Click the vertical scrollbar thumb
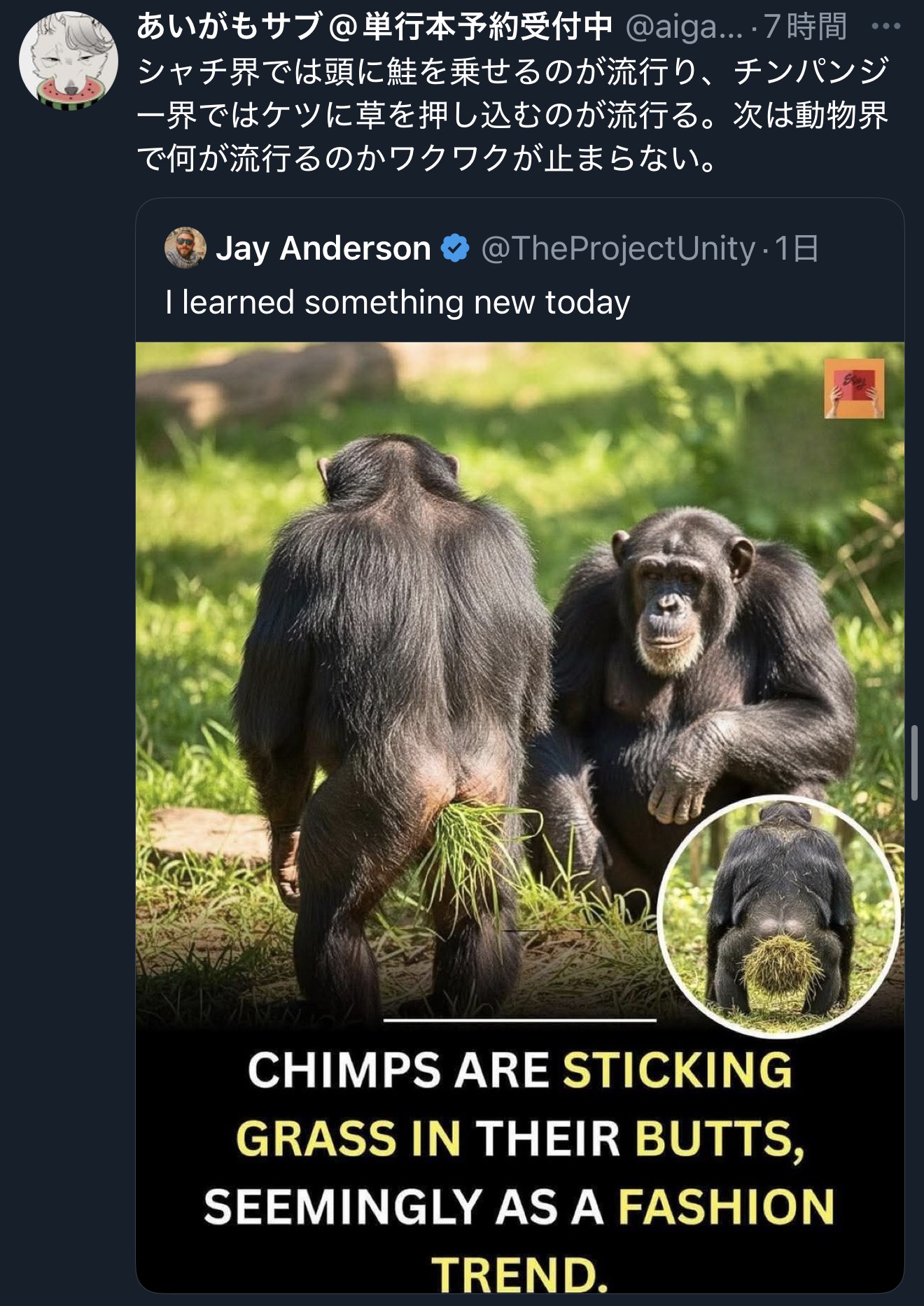Viewport: 924px width, 1306px height. point(914,762)
